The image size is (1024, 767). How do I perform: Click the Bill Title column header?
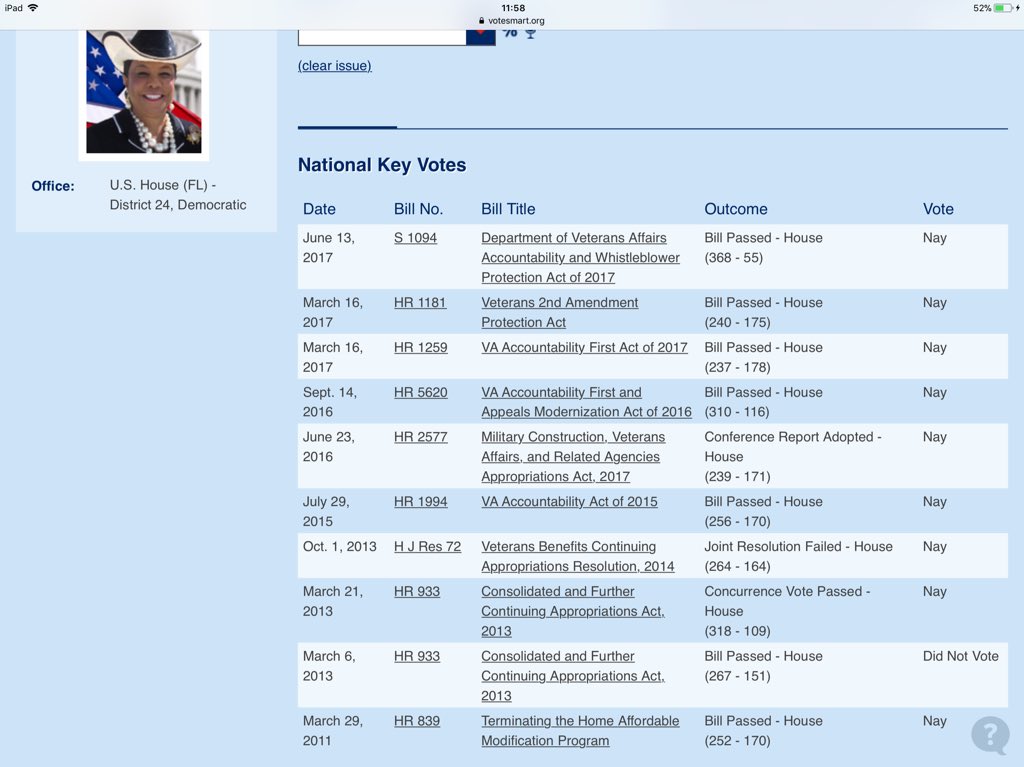[508, 209]
